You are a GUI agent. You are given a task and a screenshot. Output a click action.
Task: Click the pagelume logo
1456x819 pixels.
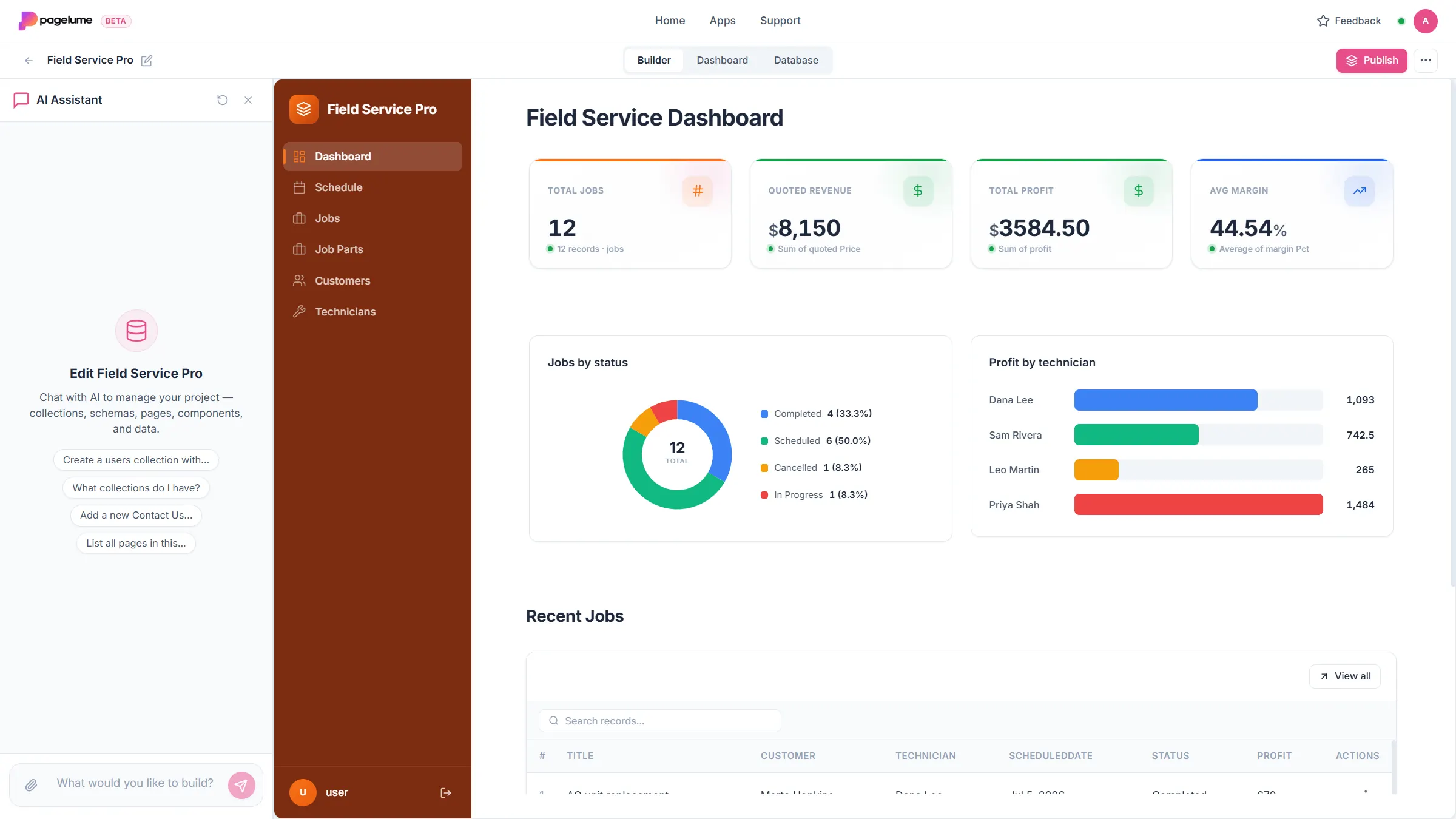(x=55, y=21)
